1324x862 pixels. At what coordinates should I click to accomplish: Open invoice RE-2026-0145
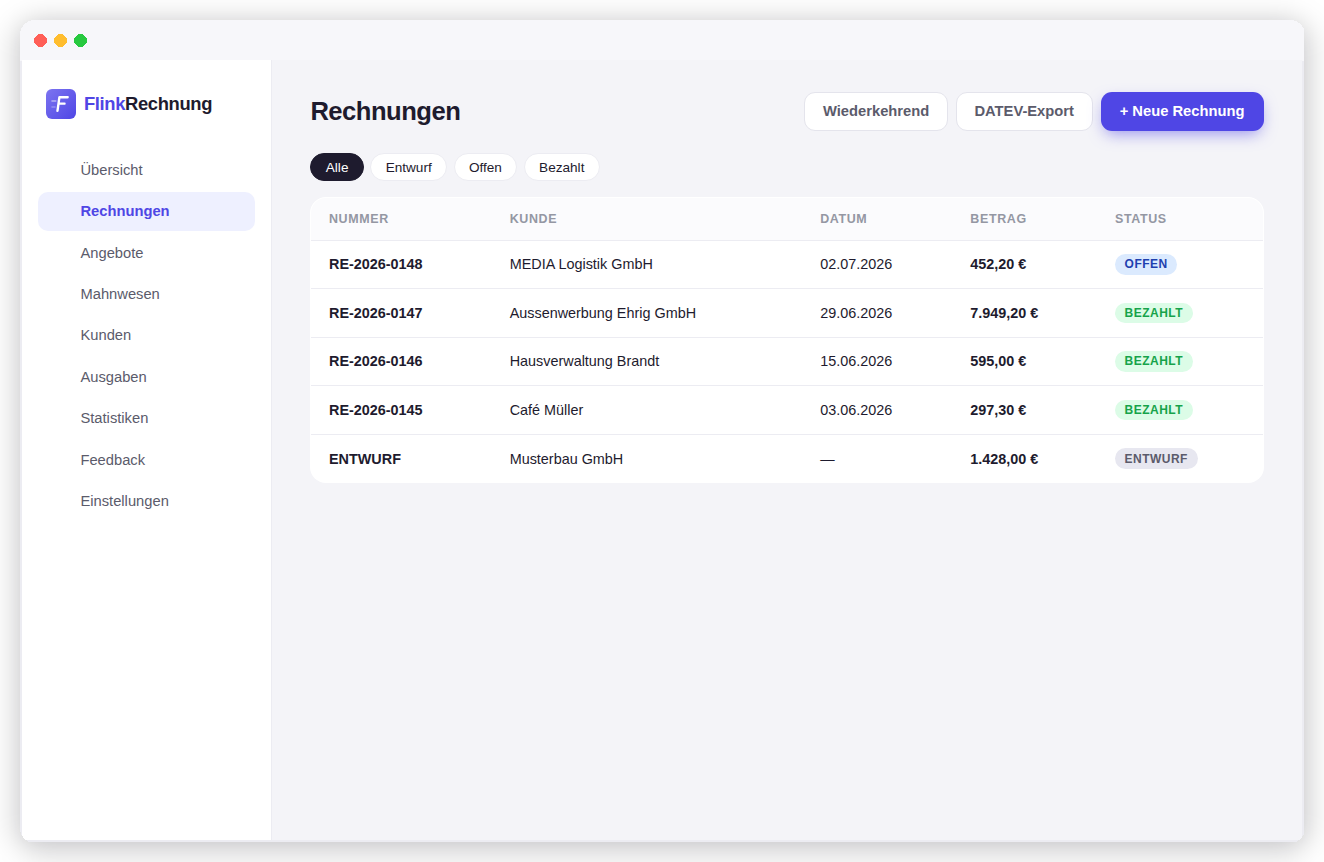376,410
